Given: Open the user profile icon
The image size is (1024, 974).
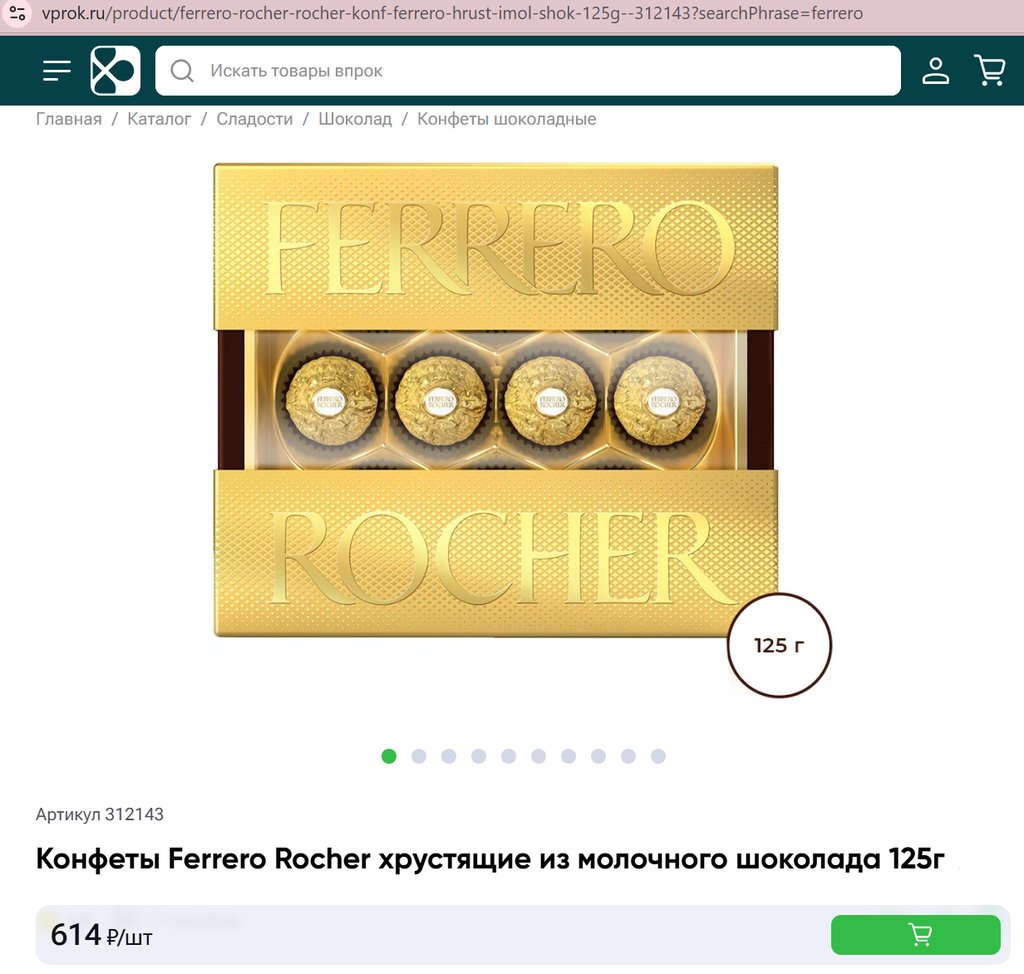Looking at the screenshot, I should [x=935, y=71].
